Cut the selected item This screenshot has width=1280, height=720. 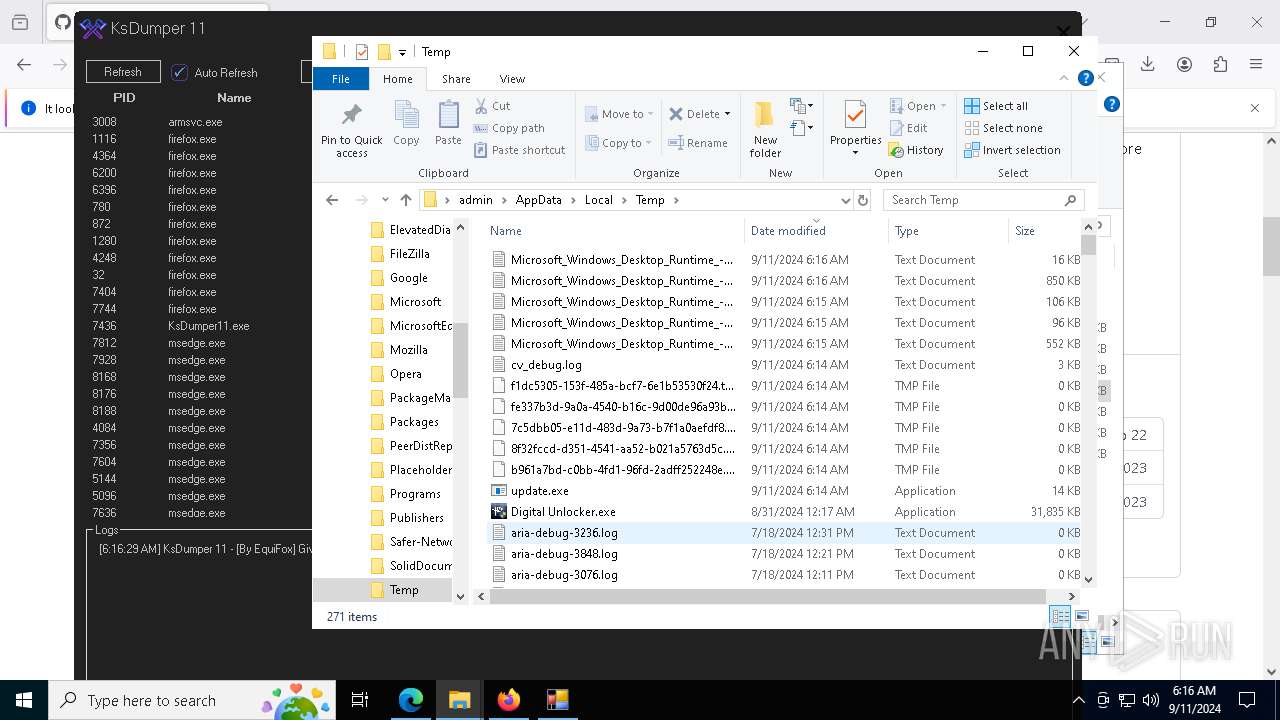pyautogui.click(x=492, y=106)
